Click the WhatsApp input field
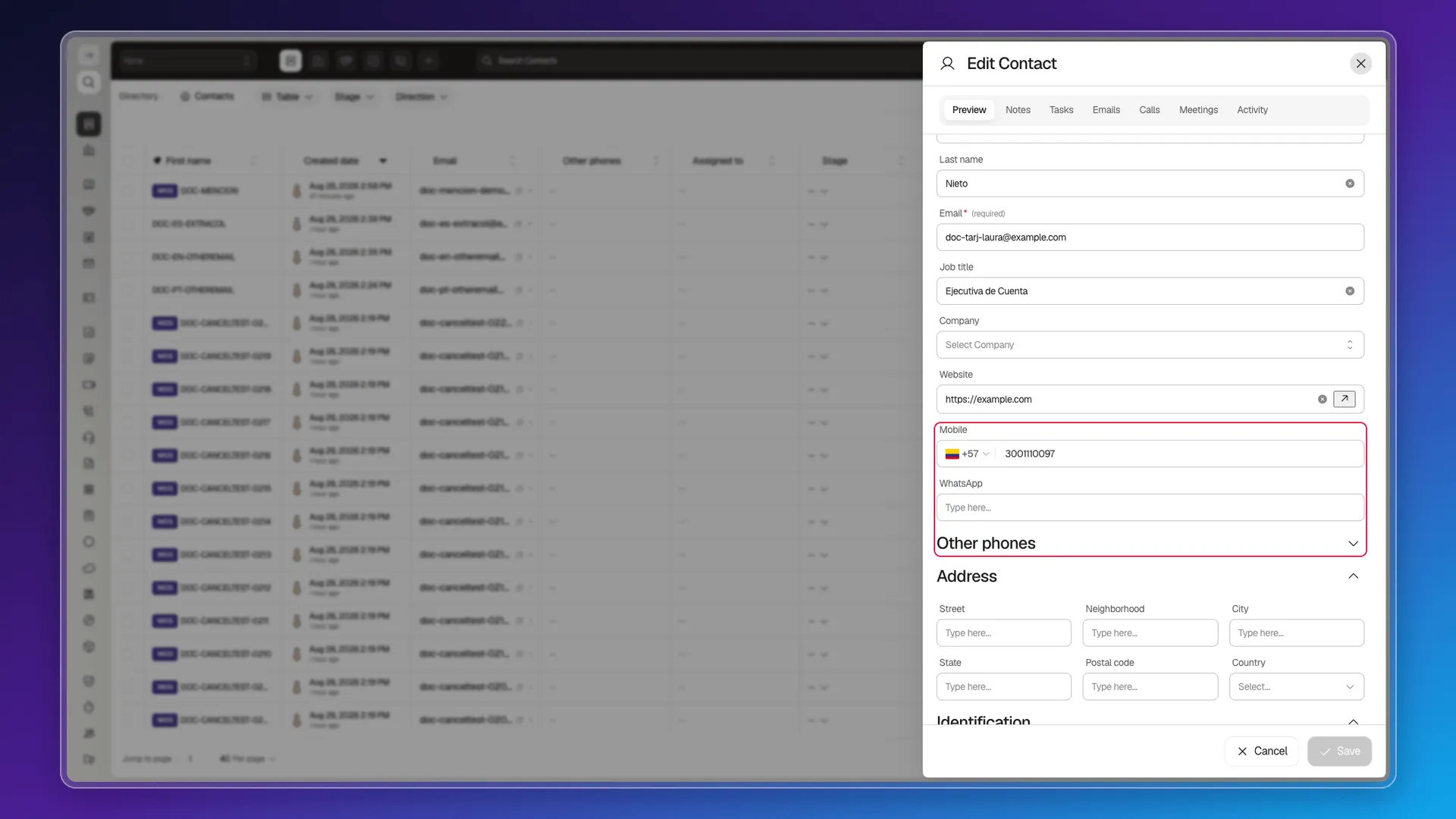This screenshot has width=1456, height=819. click(x=1150, y=508)
